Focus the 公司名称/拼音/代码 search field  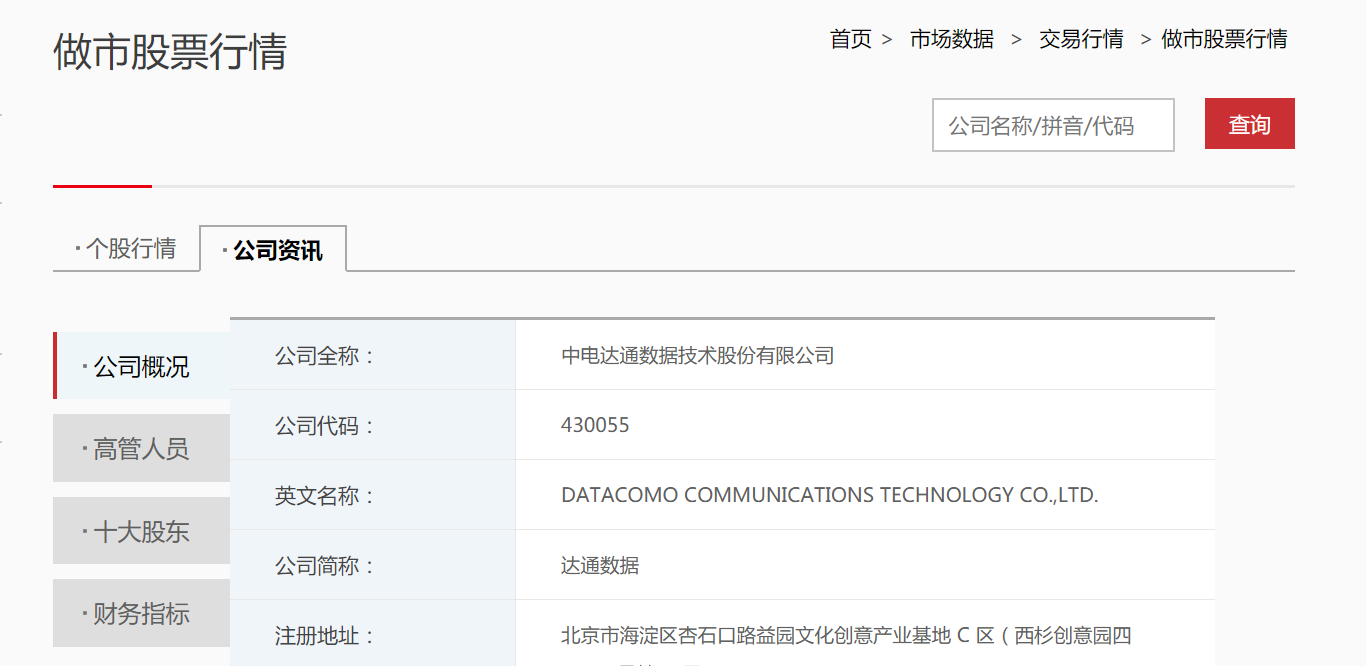click(x=1053, y=125)
